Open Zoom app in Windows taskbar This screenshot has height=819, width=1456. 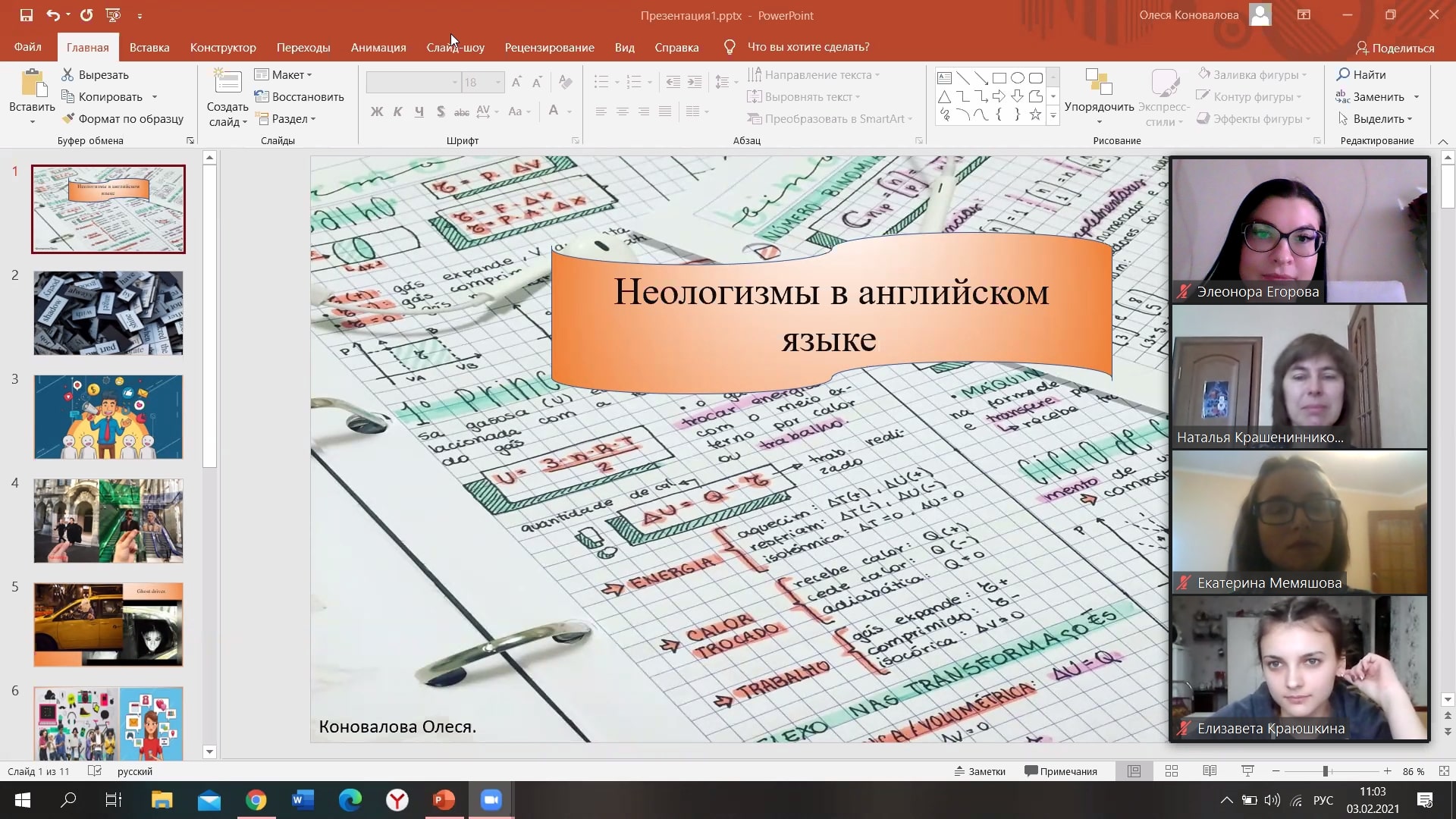[491, 800]
